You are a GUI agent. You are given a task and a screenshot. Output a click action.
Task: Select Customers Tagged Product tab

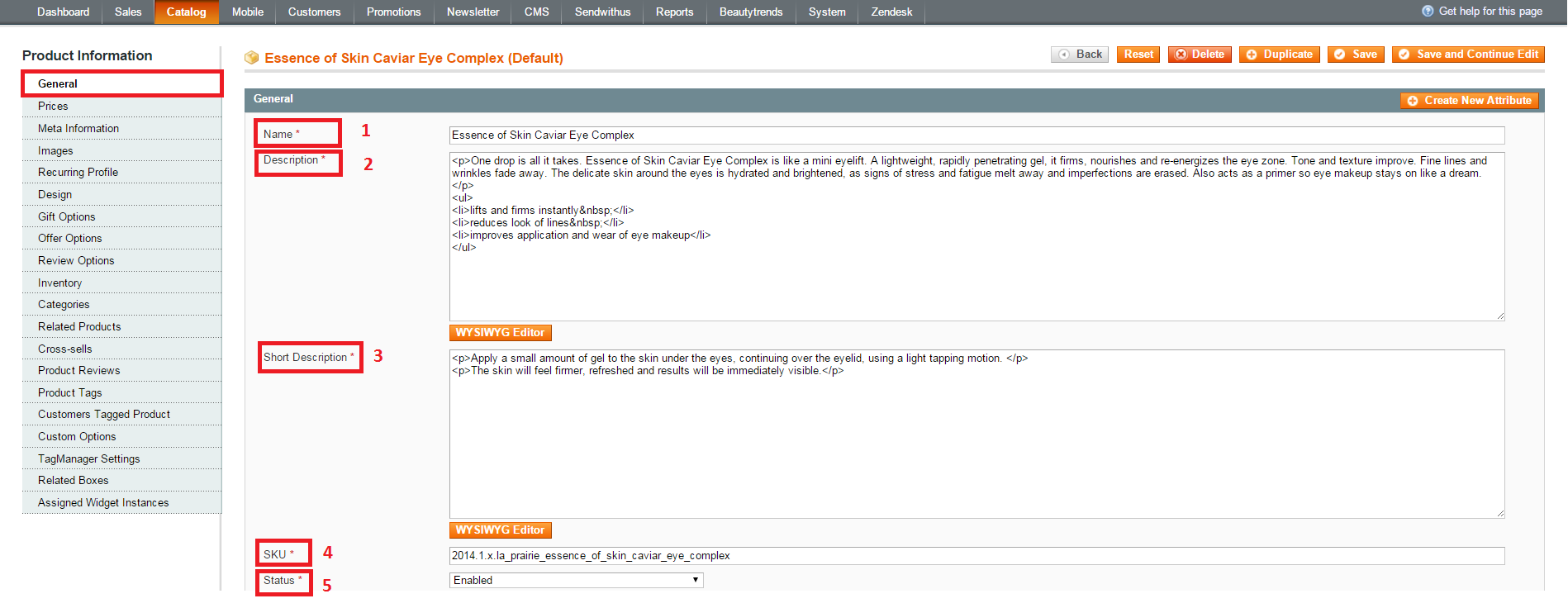pos(122,414)
